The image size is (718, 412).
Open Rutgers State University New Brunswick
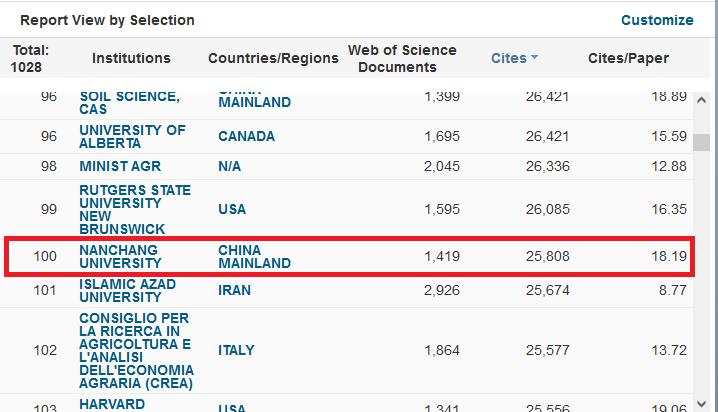[134, 209]
